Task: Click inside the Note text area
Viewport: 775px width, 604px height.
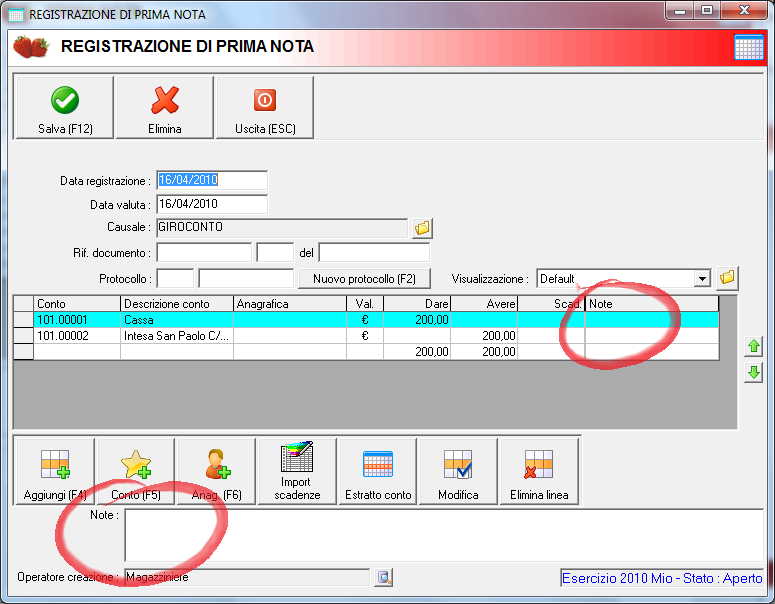Action: click(444, 535)
